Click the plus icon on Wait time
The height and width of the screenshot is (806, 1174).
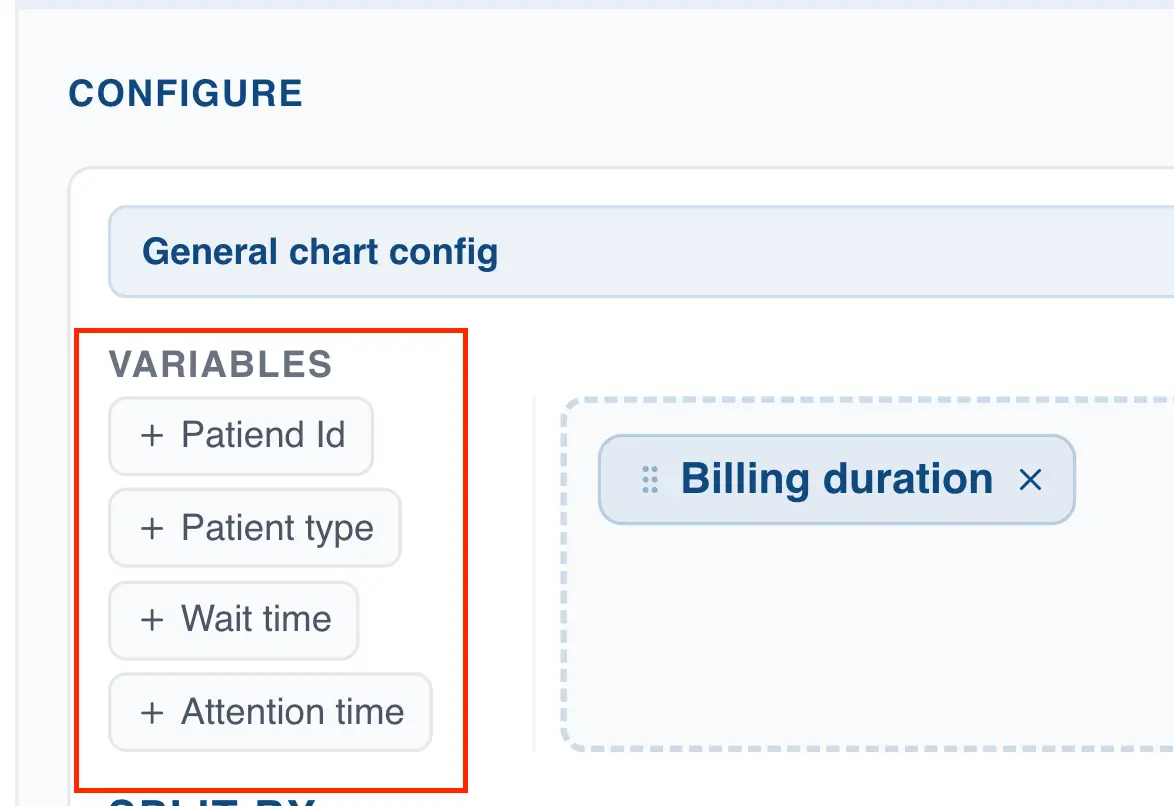coord(153,619)
